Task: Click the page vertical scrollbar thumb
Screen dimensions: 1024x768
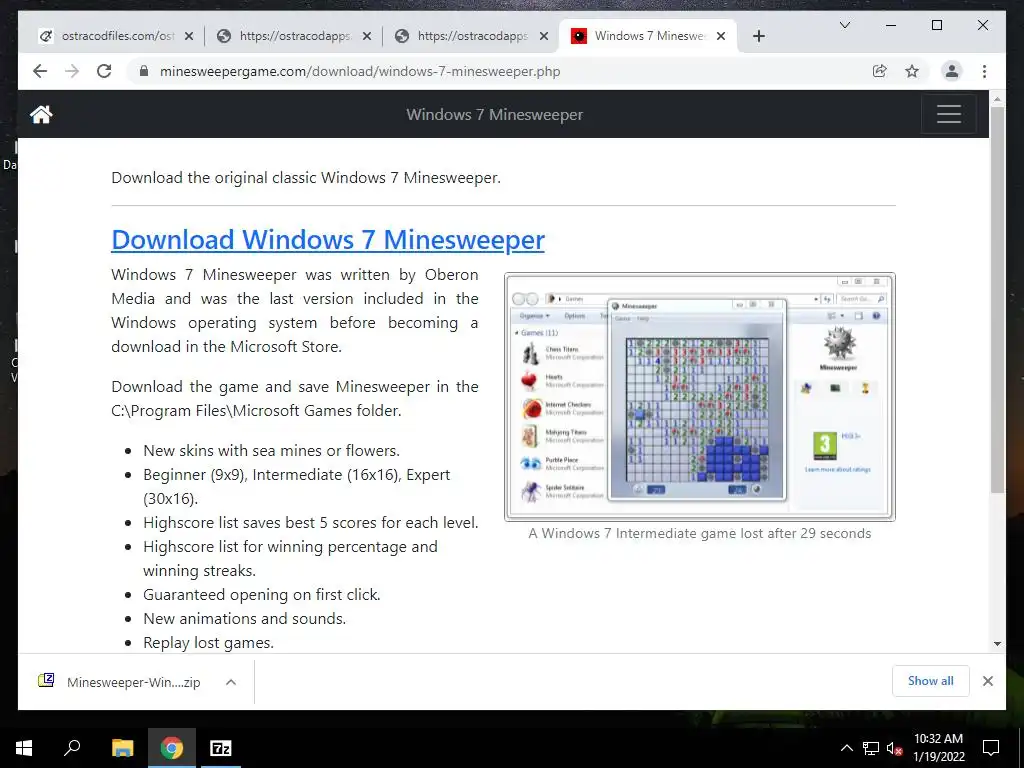Action: pyautogui.click(x=997, y=299)
